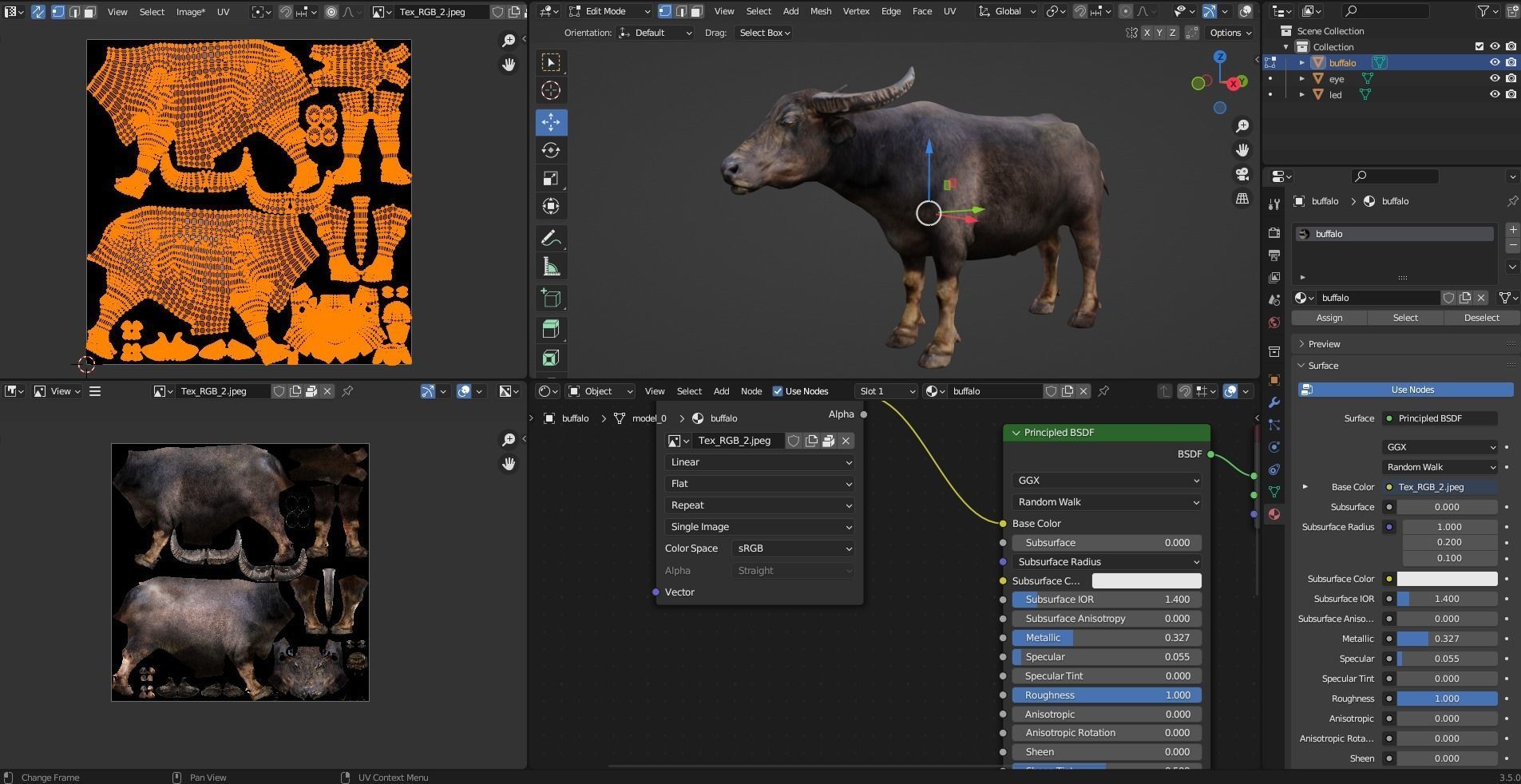Open the Modifiers wrench properties tab
Viewport: 1521px width, 784px height.
click(x=1274, y=402)
